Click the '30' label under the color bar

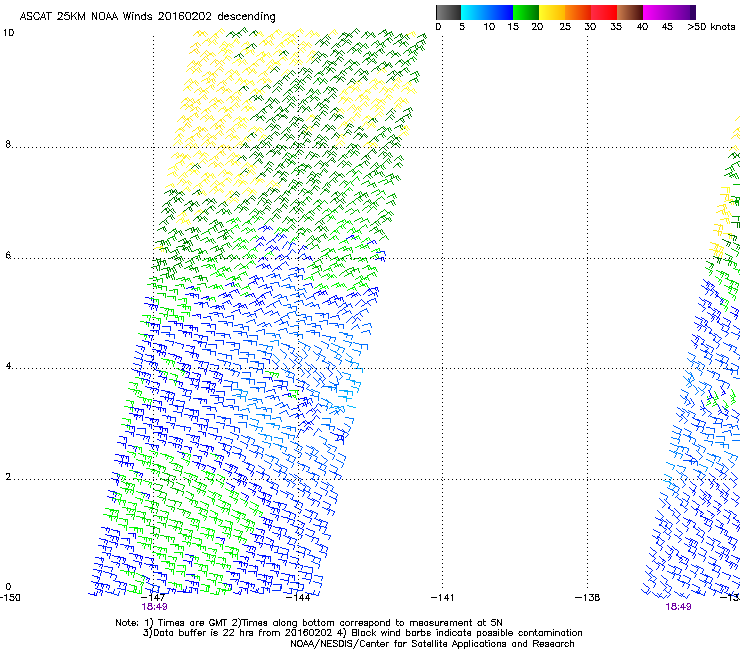pos(590,27)
